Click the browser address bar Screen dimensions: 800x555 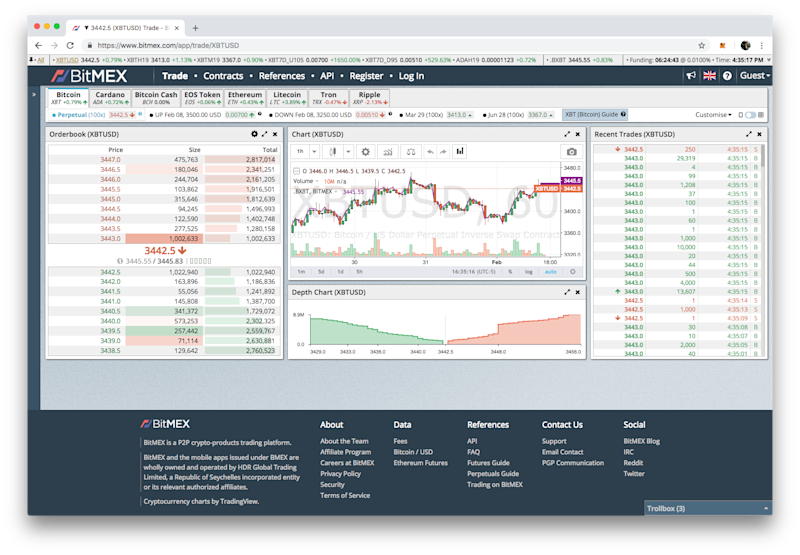tap(388, 45)
